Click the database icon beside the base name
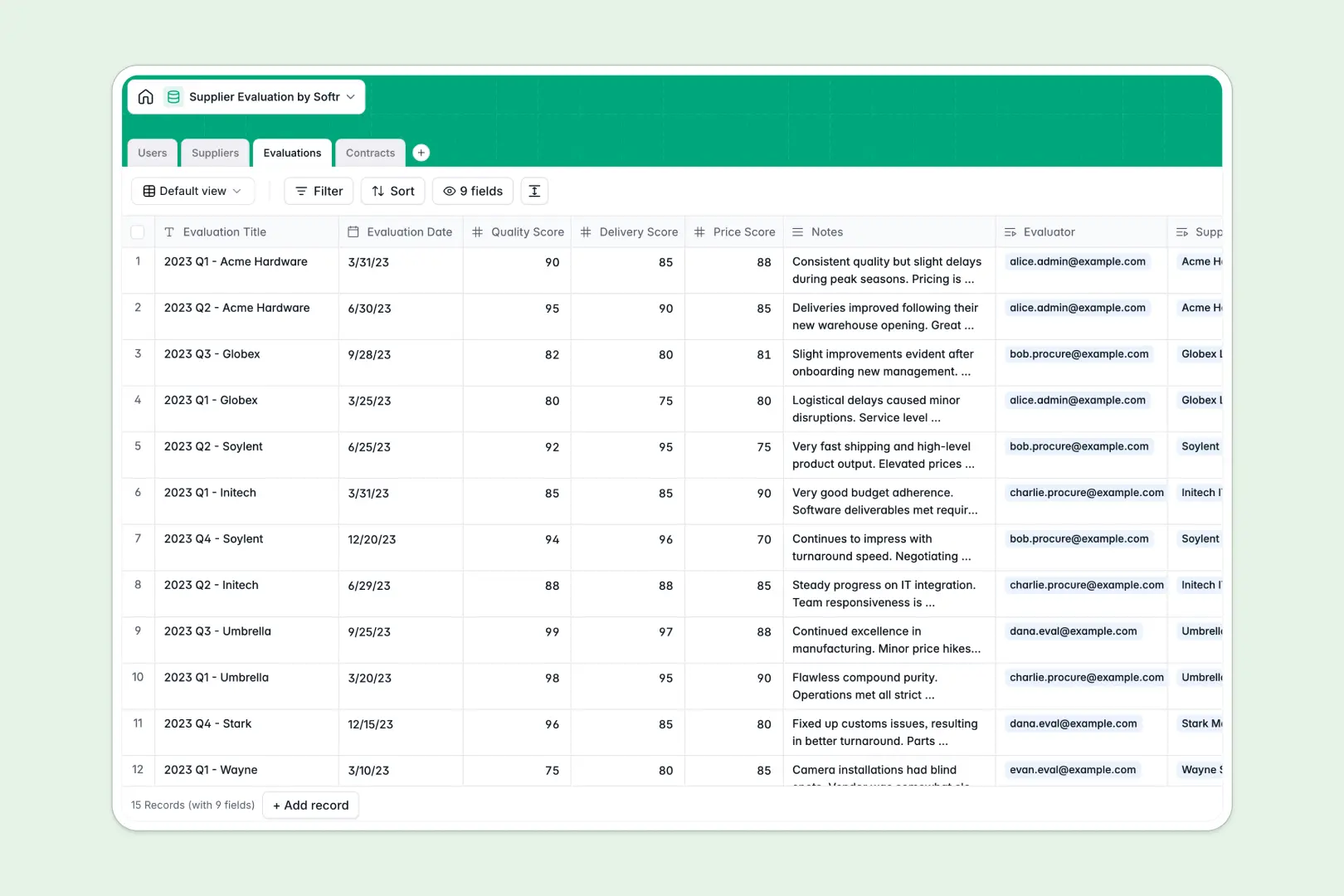1344x896 pixels. (174, 96)
